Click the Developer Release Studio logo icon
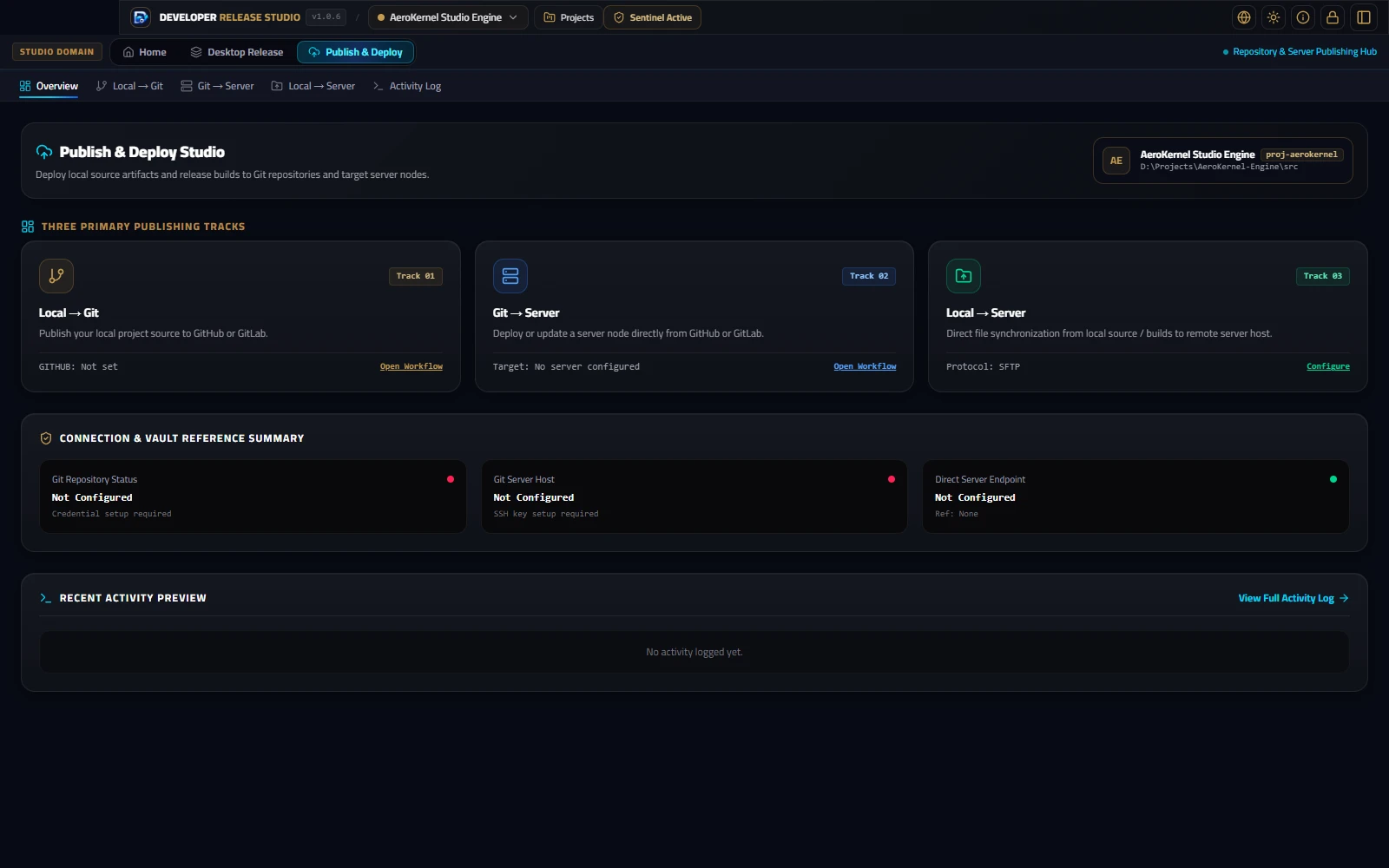 141,17
